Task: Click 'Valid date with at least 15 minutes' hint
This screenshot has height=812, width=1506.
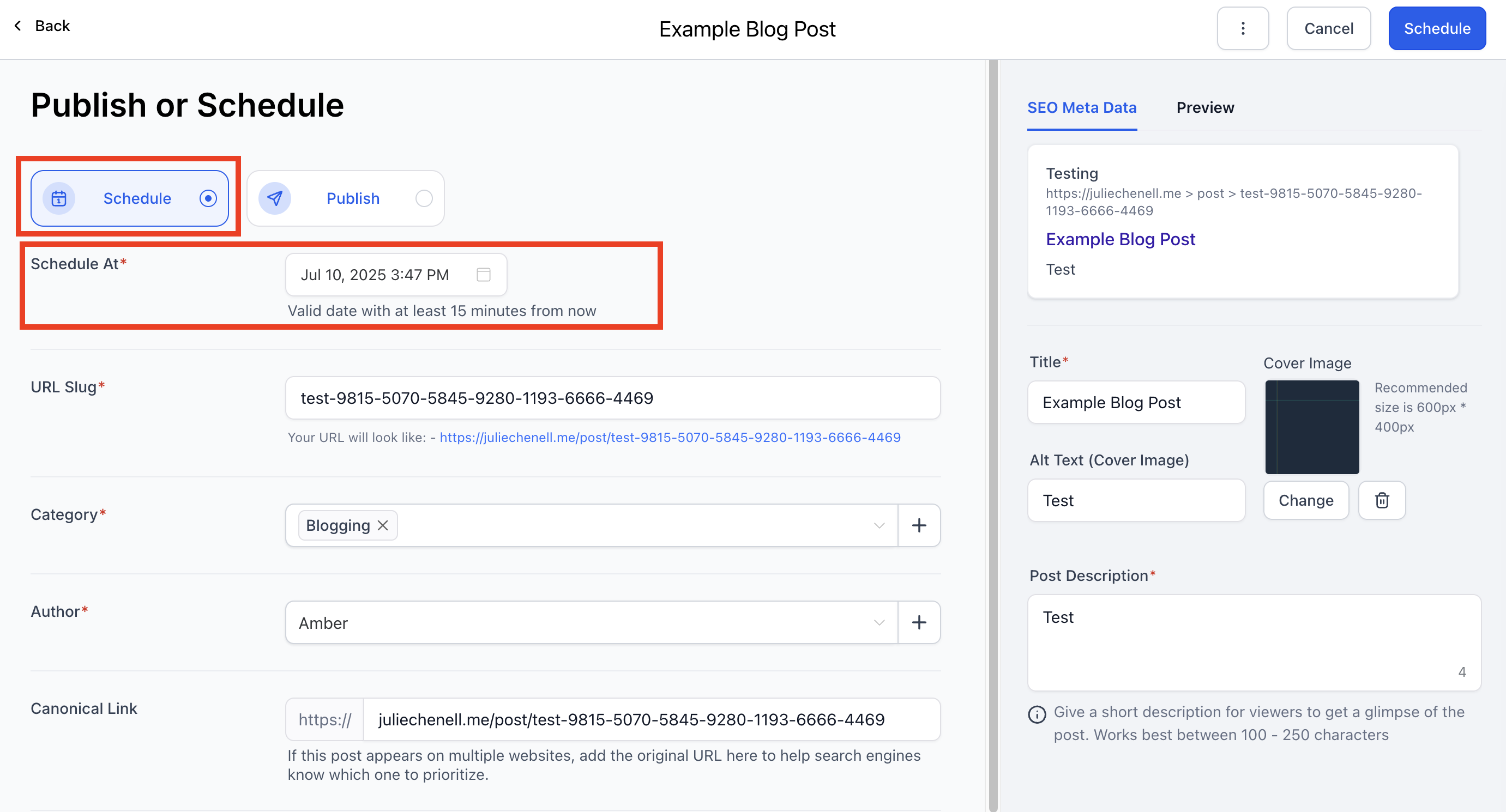Action: 442,311
